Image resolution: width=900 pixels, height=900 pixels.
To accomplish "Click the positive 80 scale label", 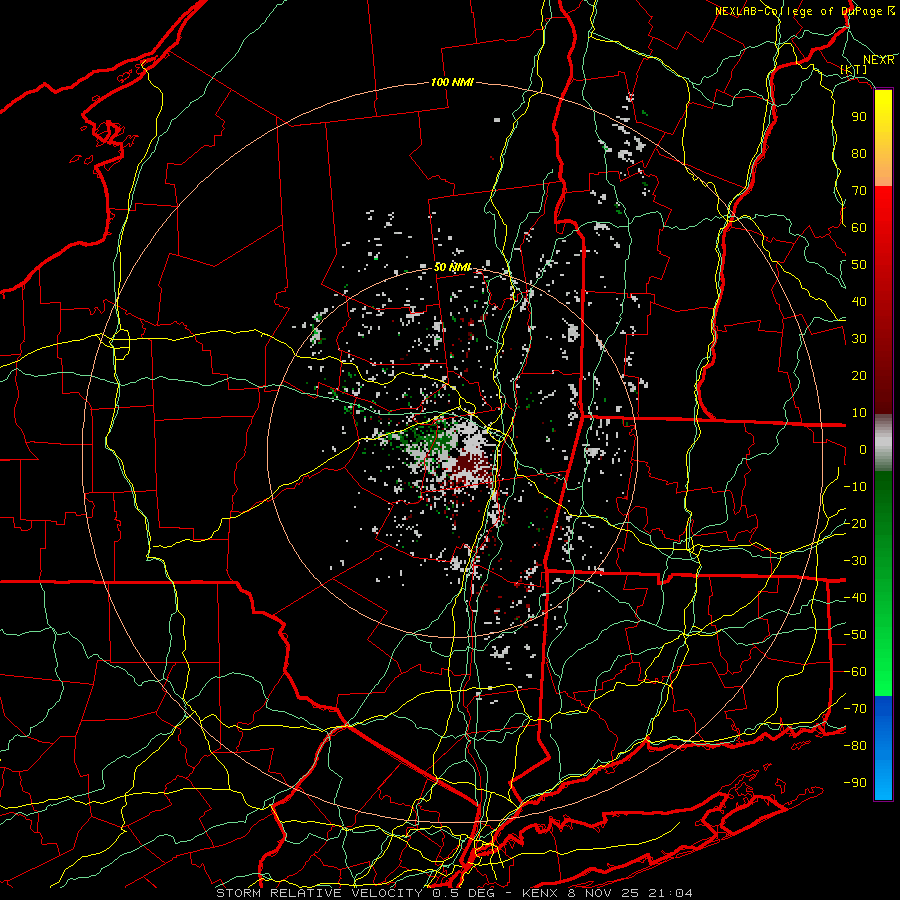I will click(x=859, y=153).
